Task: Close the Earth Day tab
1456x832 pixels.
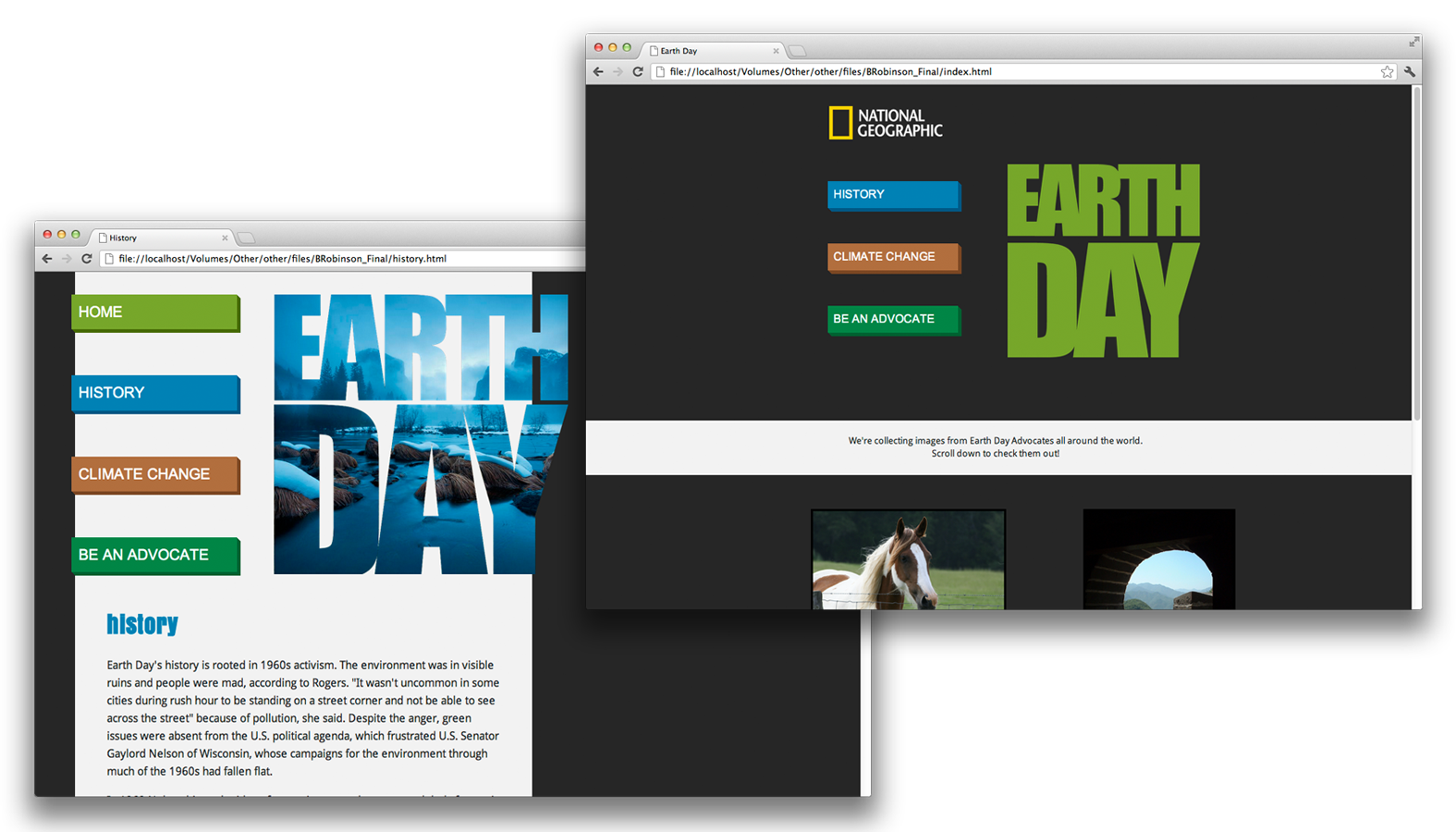Action: click(x=776, y=51)
